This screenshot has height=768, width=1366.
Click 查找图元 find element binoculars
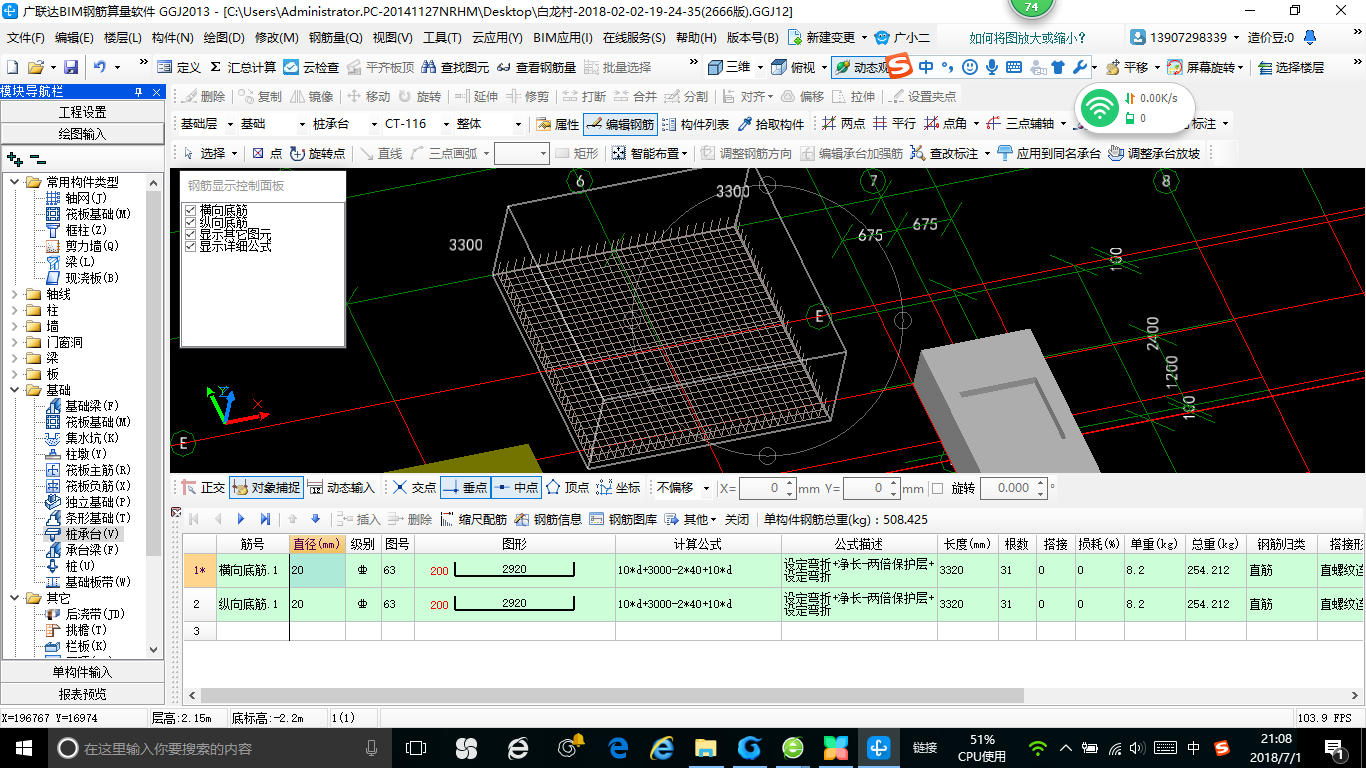click(456, 67)
